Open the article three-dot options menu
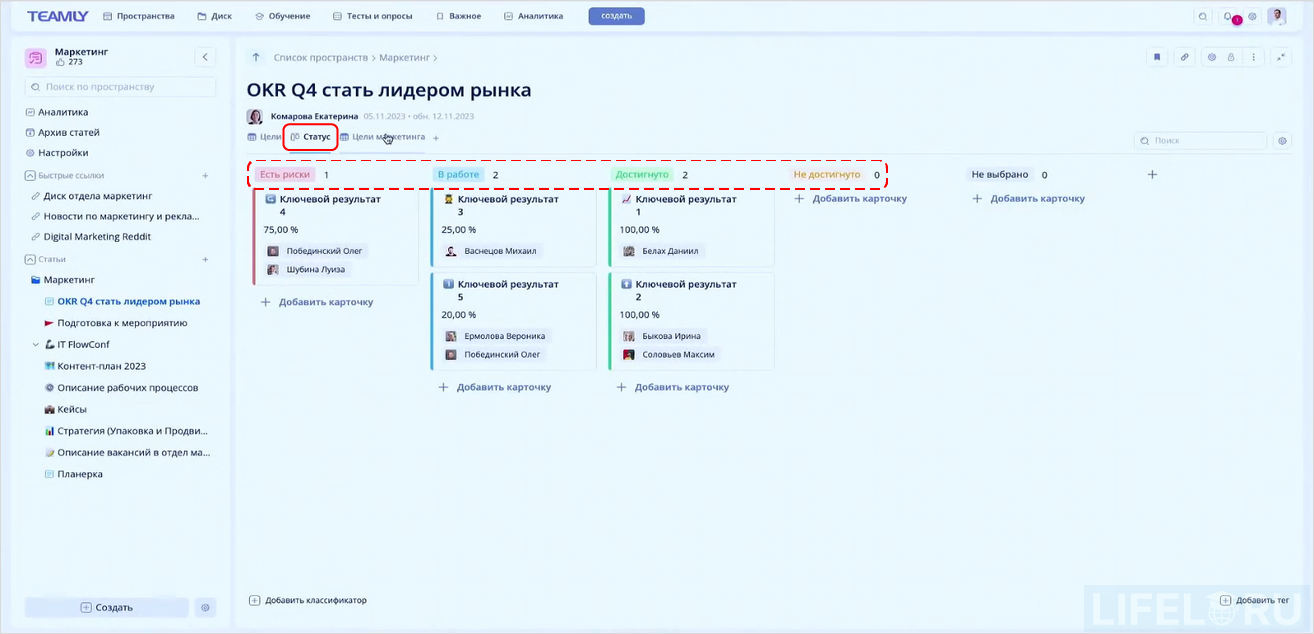This screenshot has width=1314, height=634. pyautogui.click(x=1253, y=57)
